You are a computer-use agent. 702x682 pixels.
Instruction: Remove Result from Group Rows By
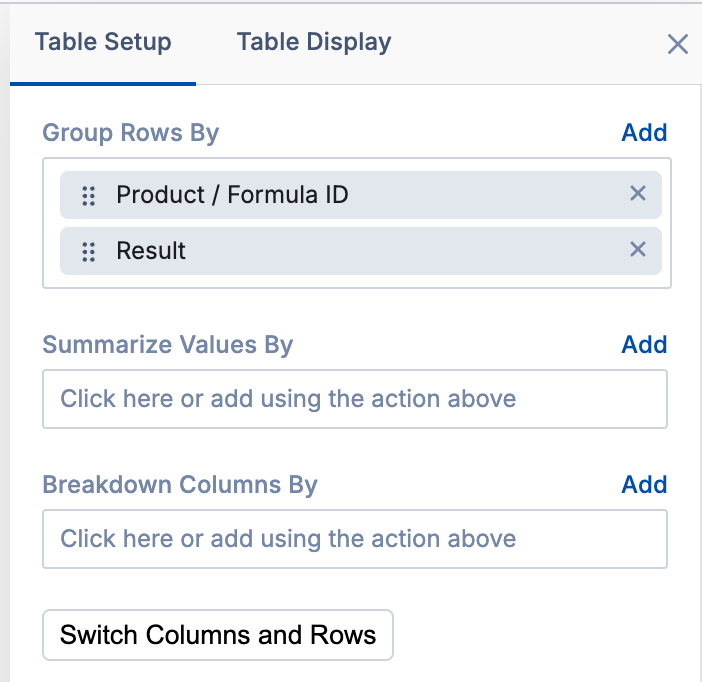(638, 250)
